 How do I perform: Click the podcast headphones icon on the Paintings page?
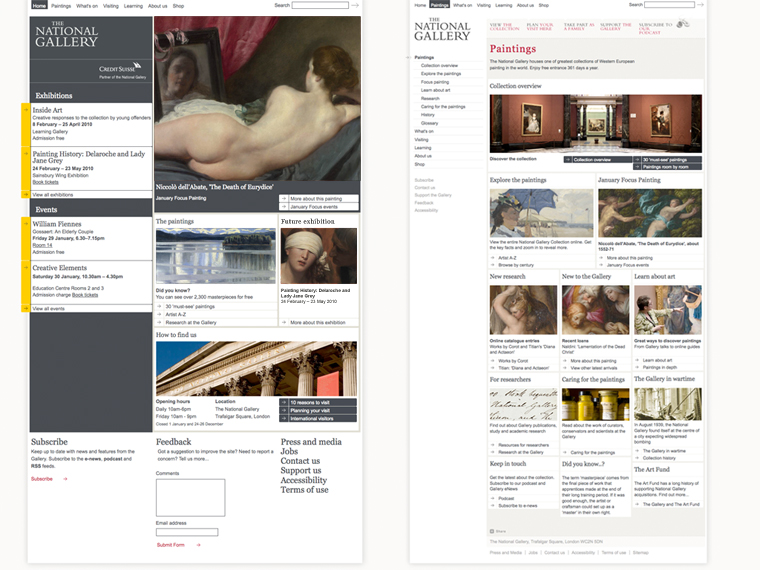682,23
